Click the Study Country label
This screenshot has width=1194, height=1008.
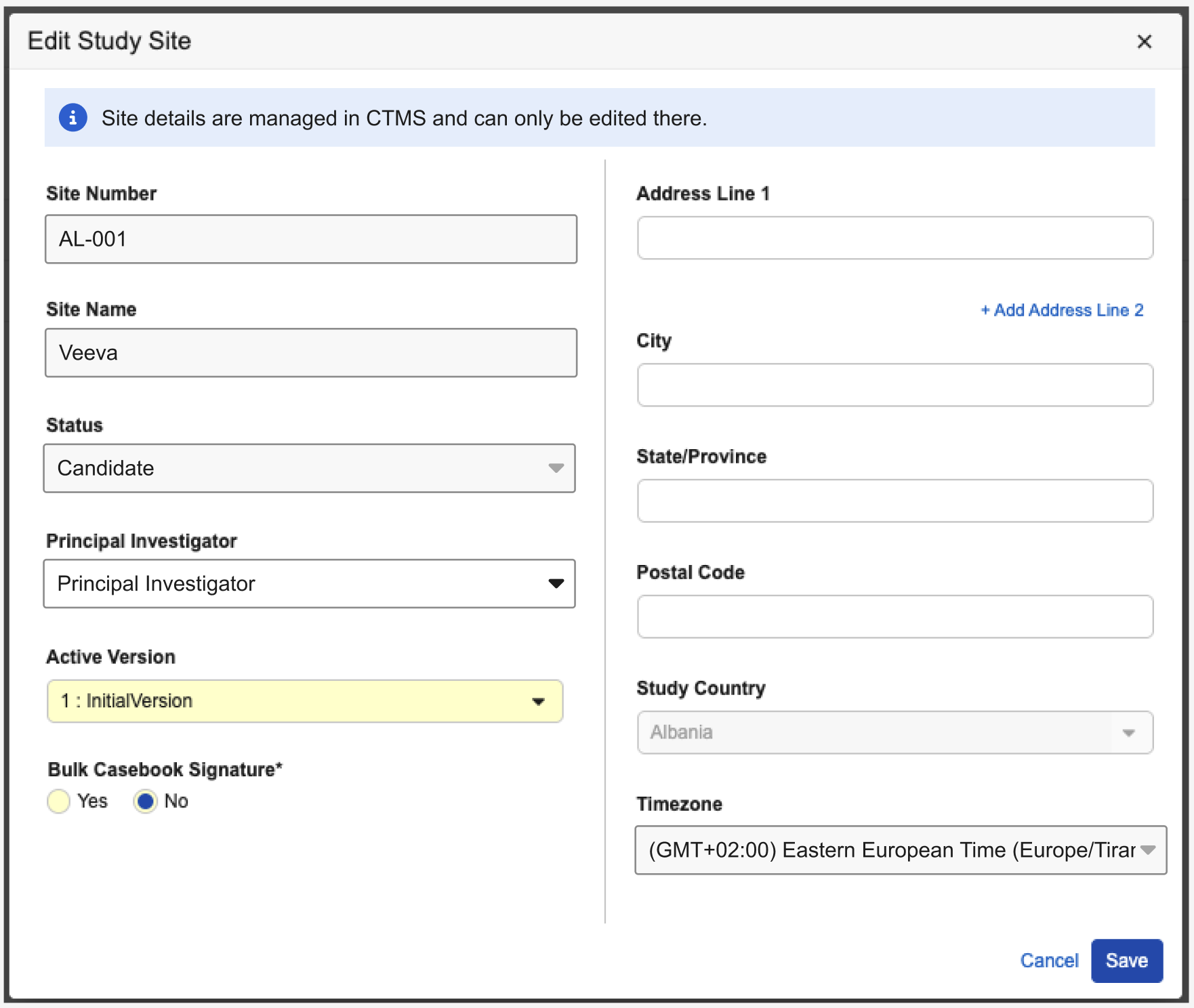pos(701,688)
